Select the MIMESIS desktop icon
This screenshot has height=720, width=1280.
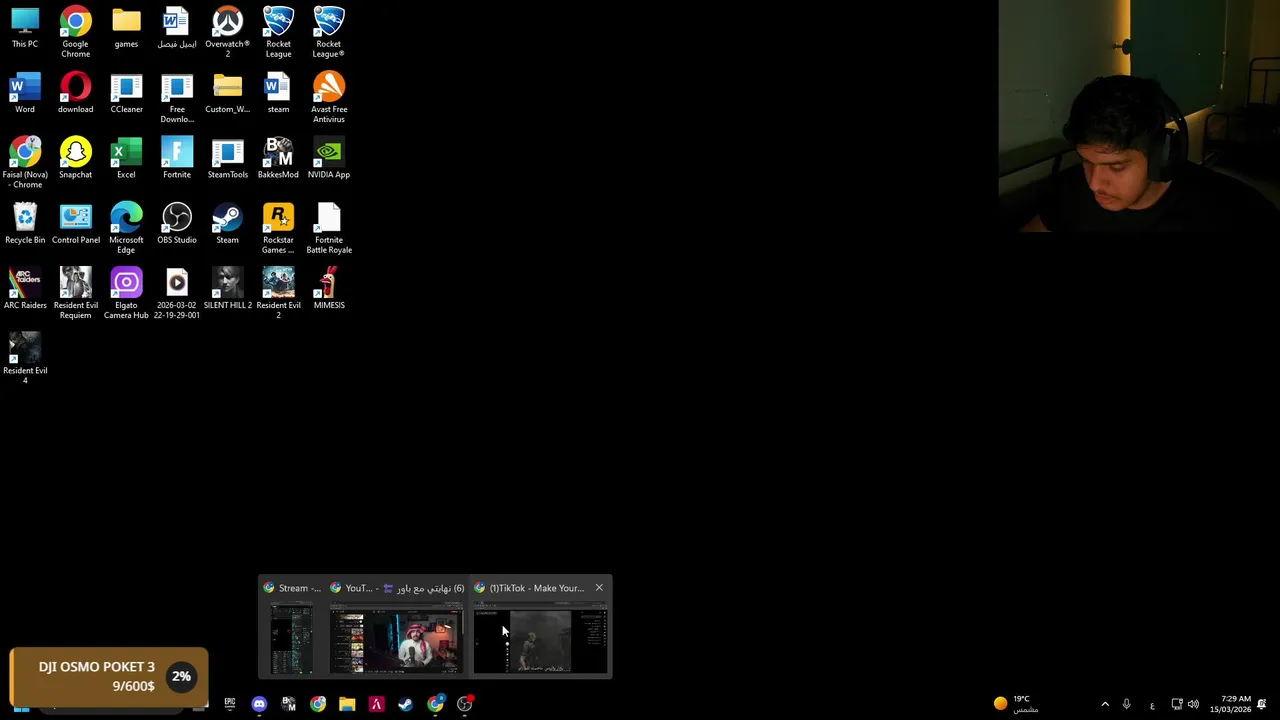[x=329, y=289]
